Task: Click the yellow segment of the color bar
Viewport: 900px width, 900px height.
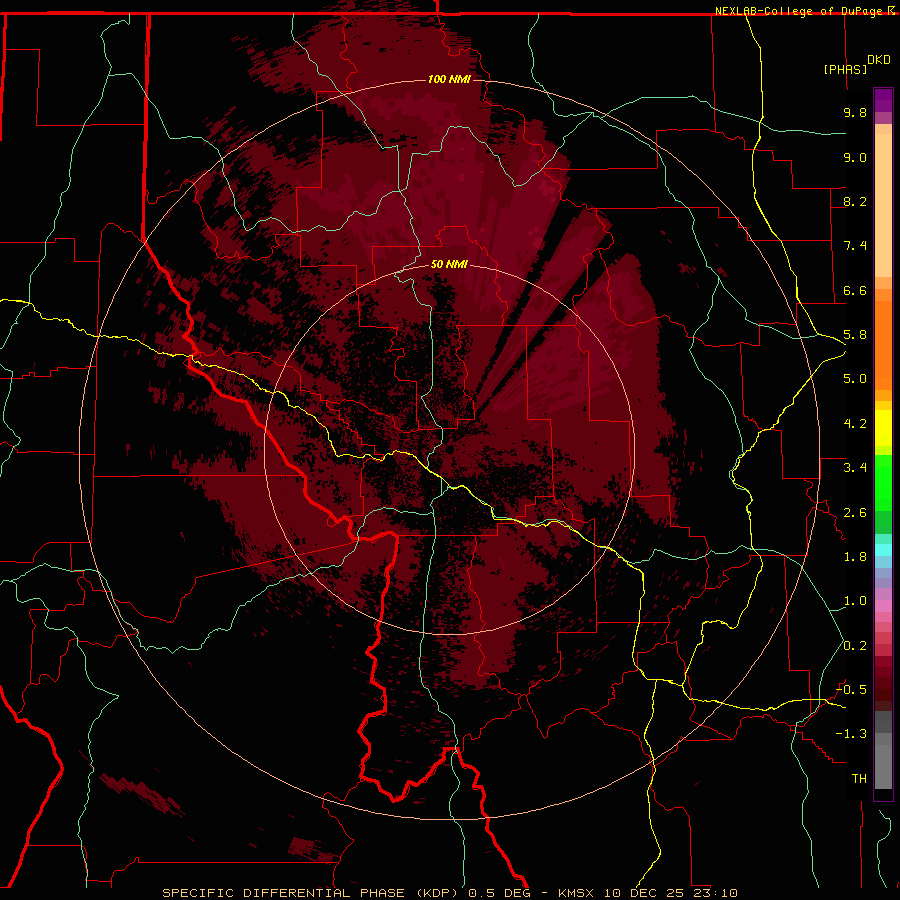Action: coord(883,428)
